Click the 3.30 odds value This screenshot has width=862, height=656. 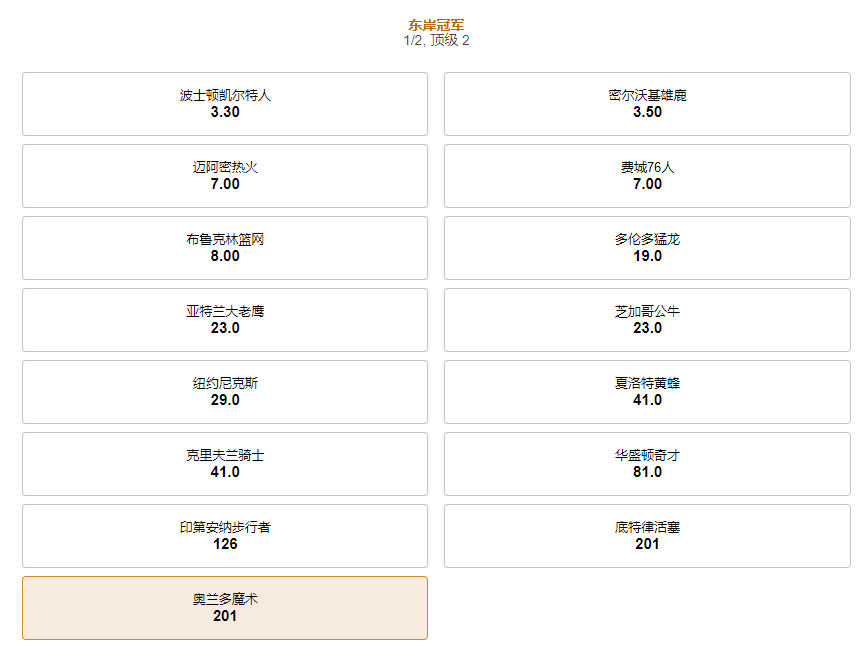[x=225, y=112]
